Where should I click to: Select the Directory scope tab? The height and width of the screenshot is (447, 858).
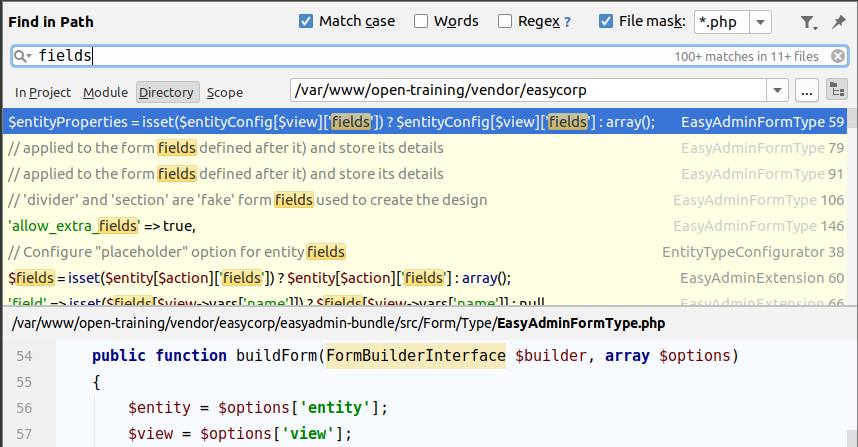click(166, 92)
